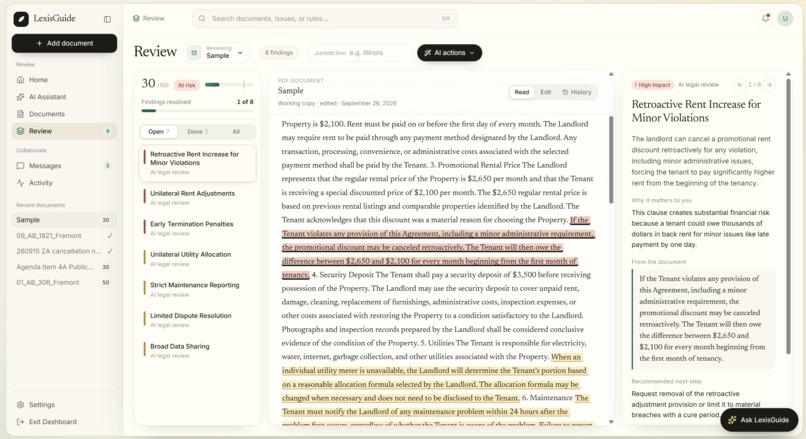806x439 pixels.
Task: Click the Add document button
Action: [64, 43]
